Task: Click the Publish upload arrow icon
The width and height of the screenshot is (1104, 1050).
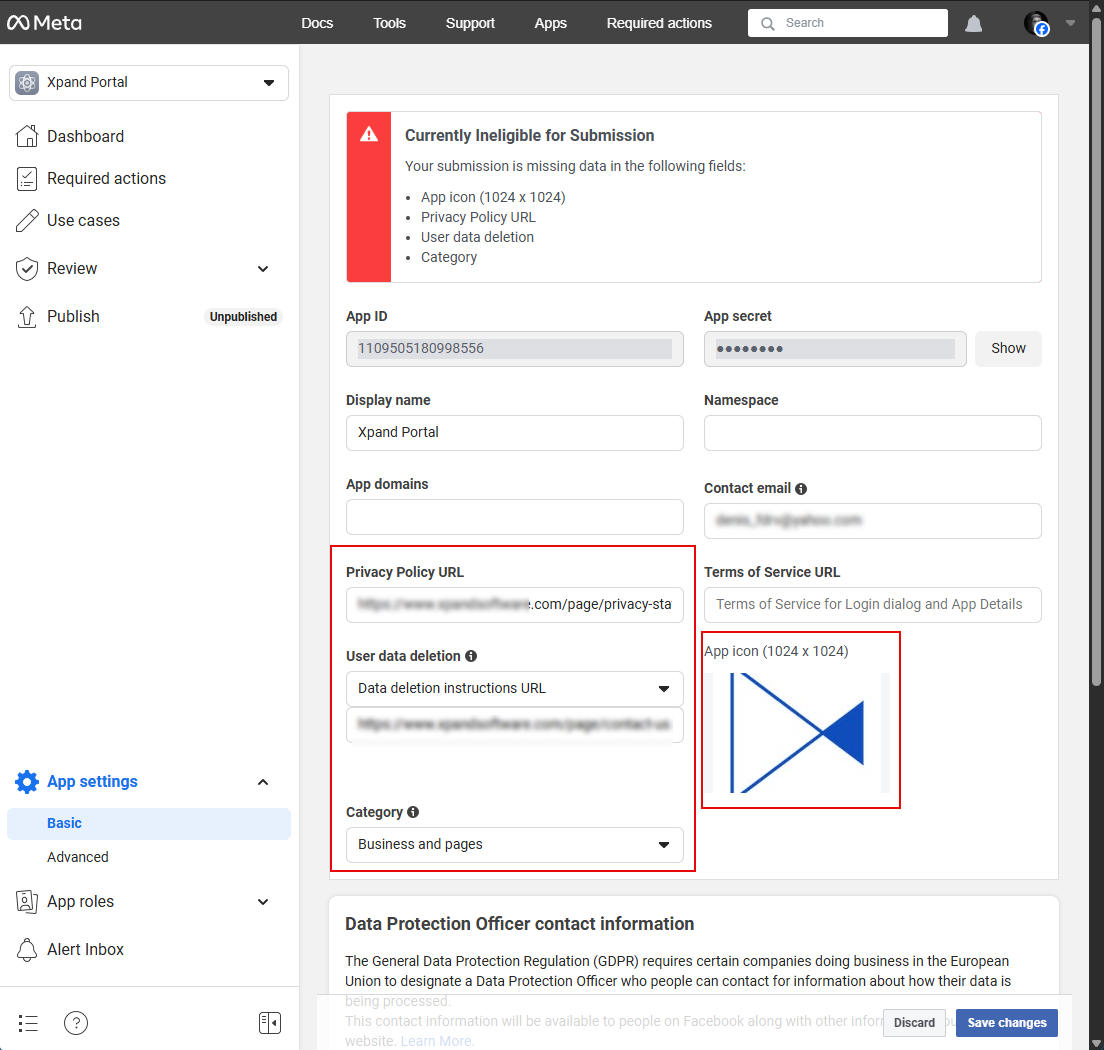Action: coord(27,317)
